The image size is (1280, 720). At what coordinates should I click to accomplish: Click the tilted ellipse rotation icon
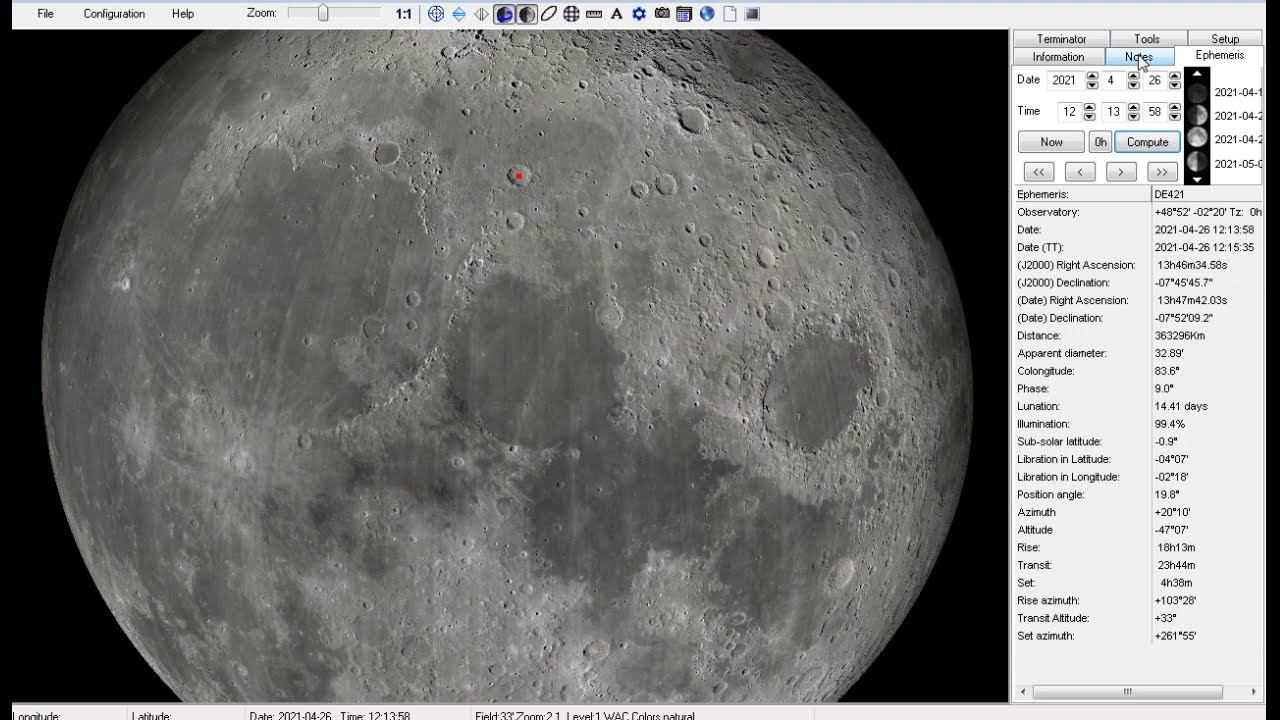point(549,14)
